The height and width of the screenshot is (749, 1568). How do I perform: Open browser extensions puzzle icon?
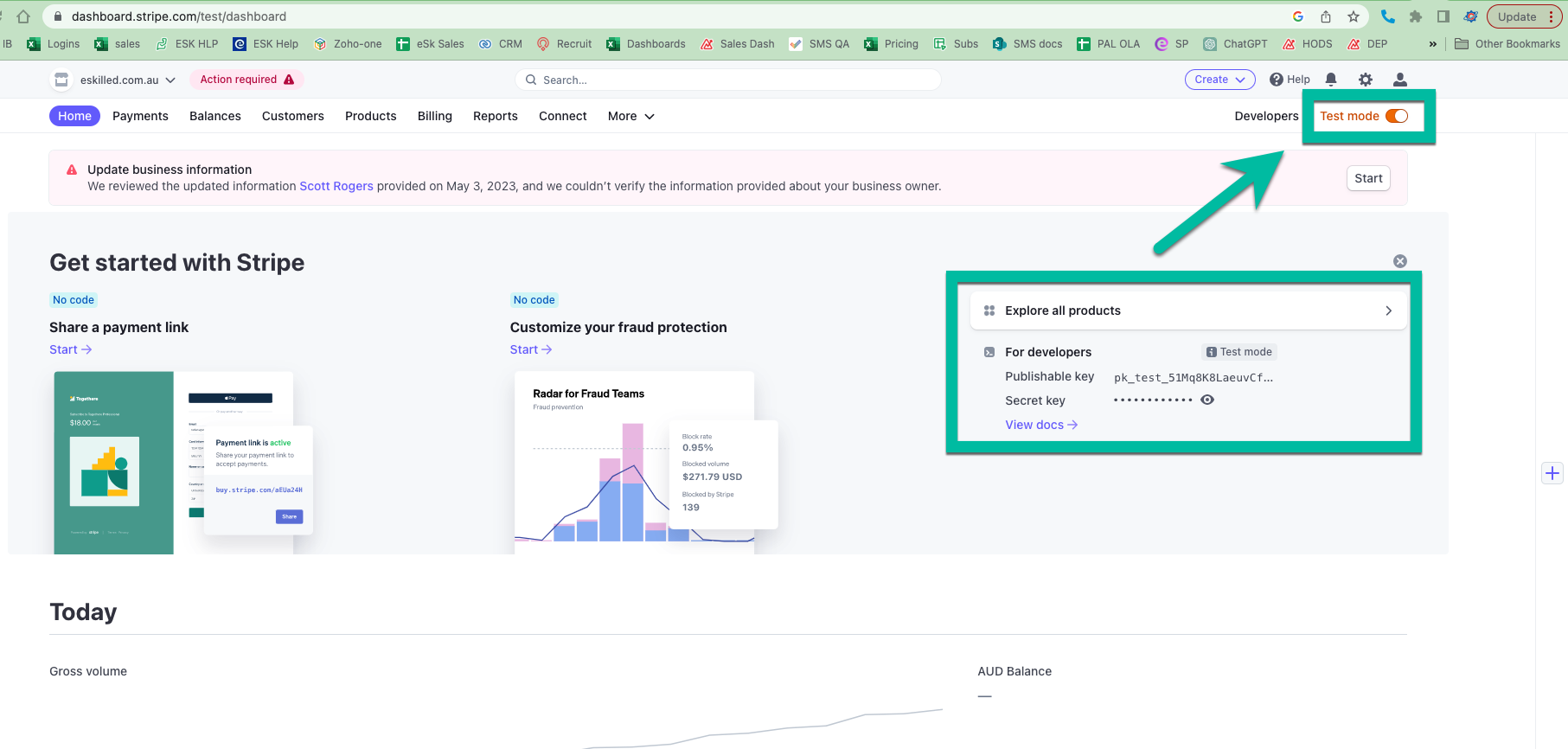(1416, 16)
